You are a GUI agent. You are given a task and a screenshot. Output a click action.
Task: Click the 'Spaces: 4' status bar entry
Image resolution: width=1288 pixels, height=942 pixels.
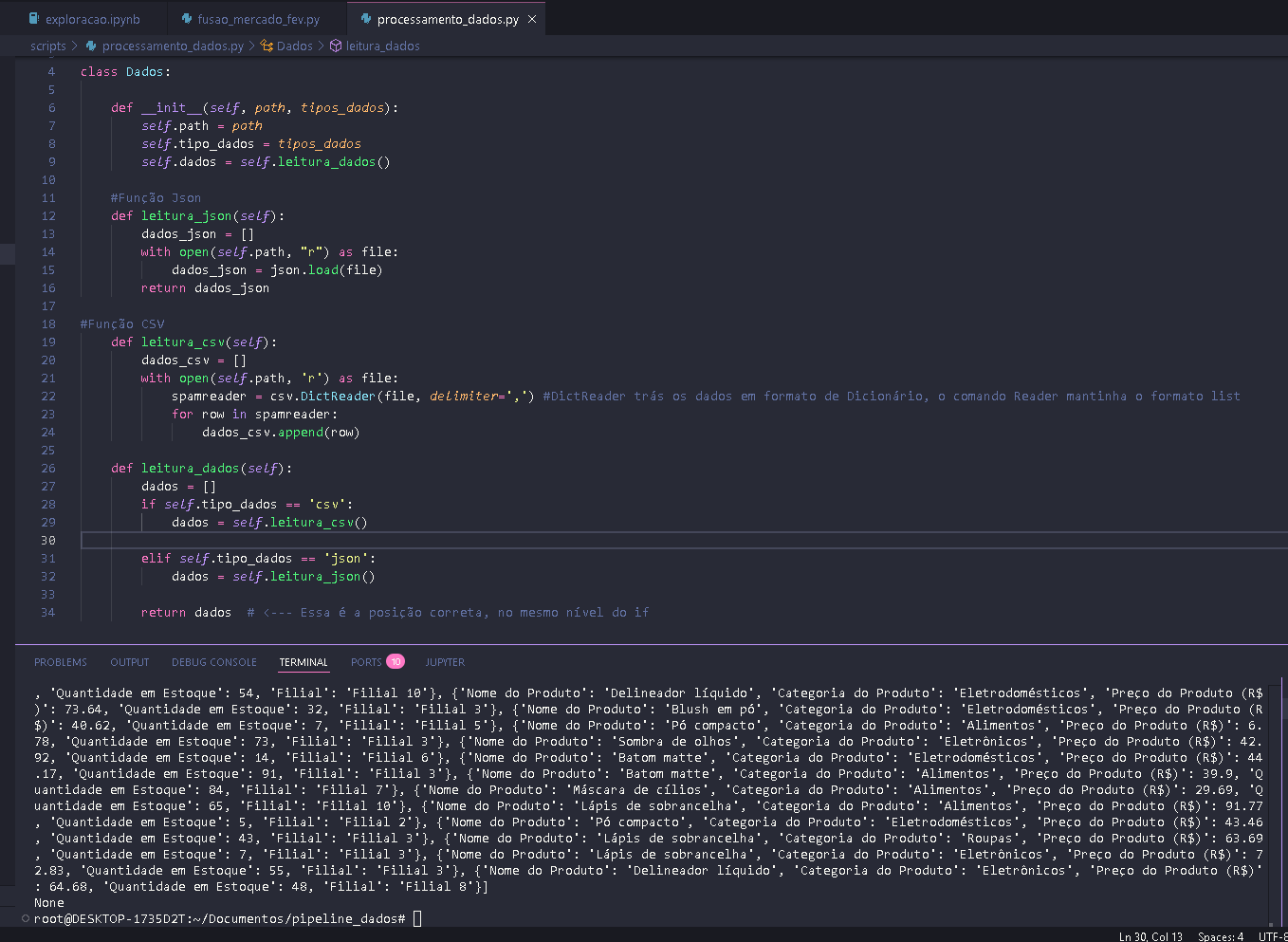tap(1220, 936)
